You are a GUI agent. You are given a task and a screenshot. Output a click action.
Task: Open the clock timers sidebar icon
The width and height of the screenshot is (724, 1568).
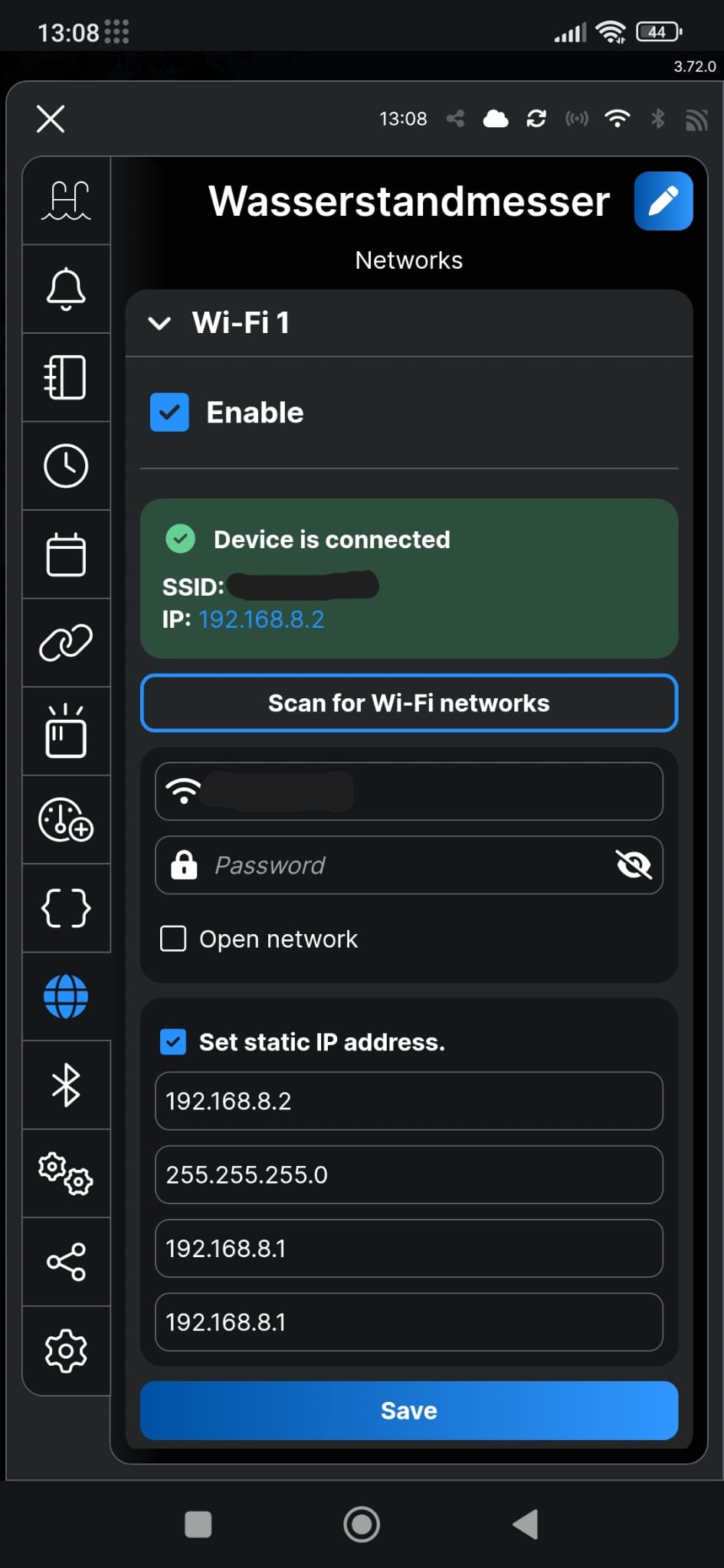coord(66,465)
